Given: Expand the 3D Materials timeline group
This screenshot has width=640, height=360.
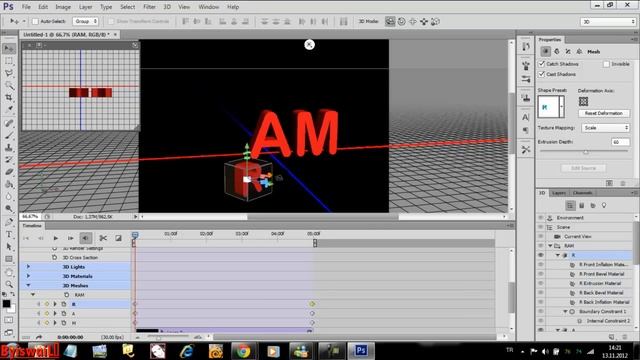Looking at the screenshot, I should click(x=28, y=276).
